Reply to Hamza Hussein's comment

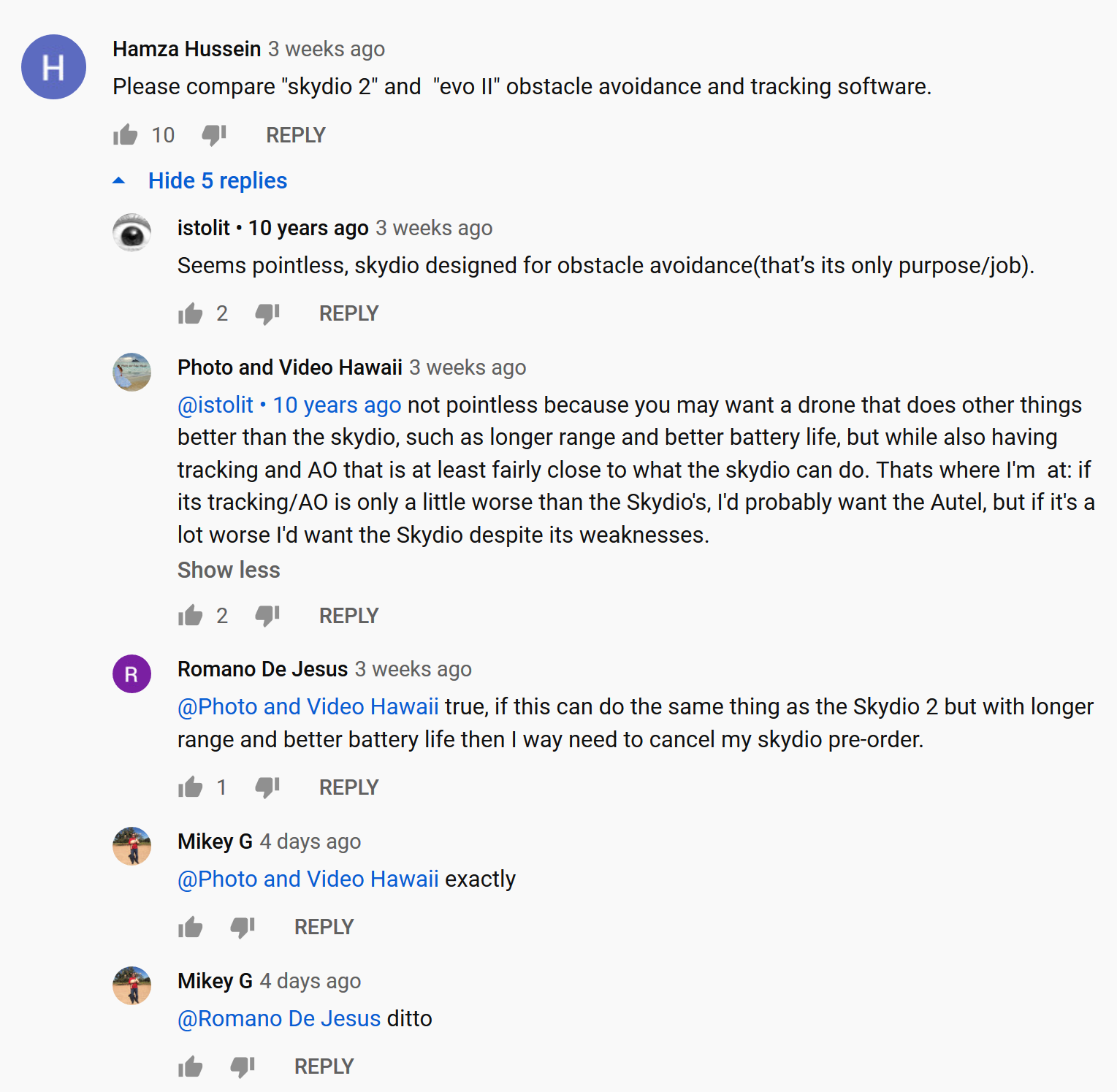click(295, 135)
